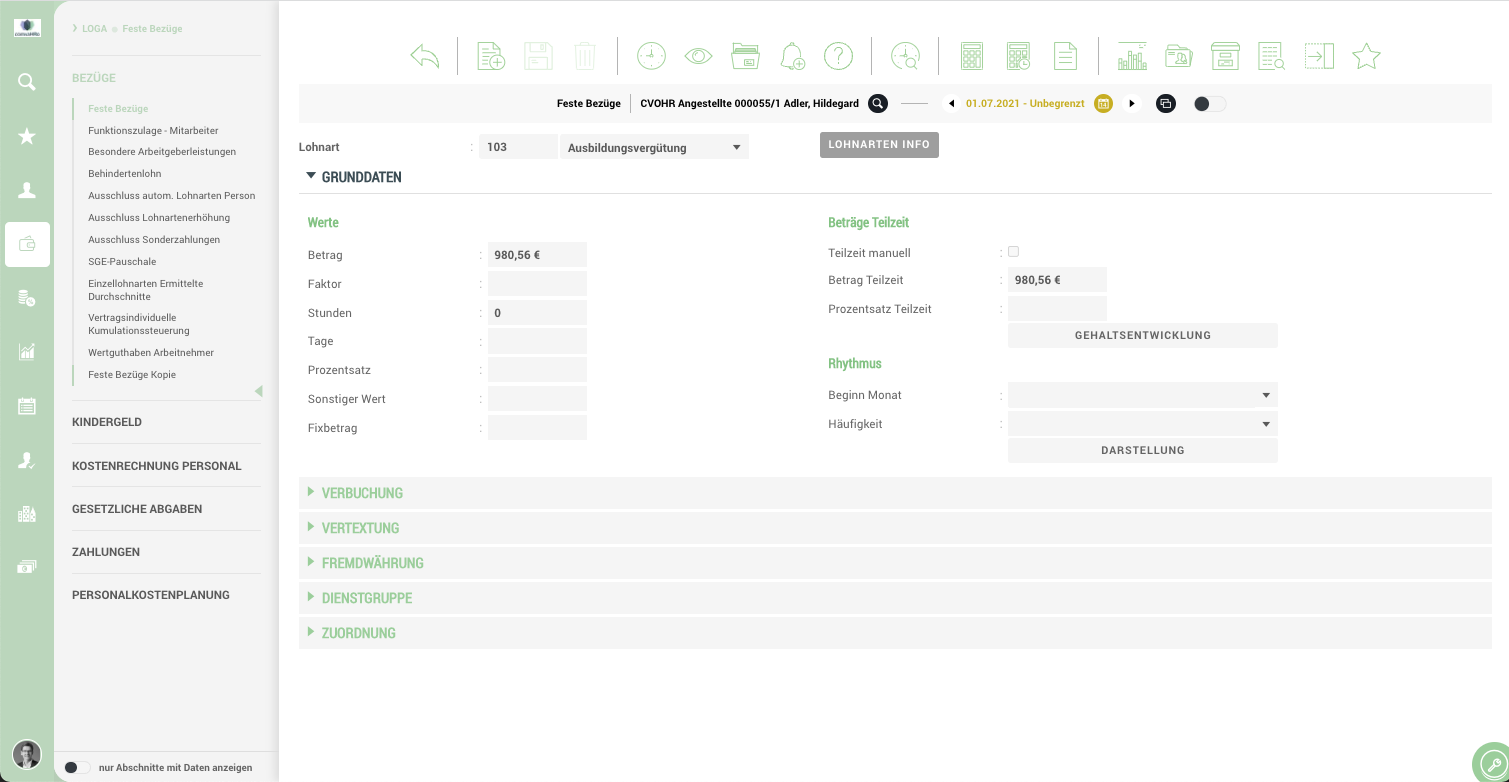Click the new document toolbar icon
Image resolution: width=1509 pixels, height=782 pixels.
[490, 56]
